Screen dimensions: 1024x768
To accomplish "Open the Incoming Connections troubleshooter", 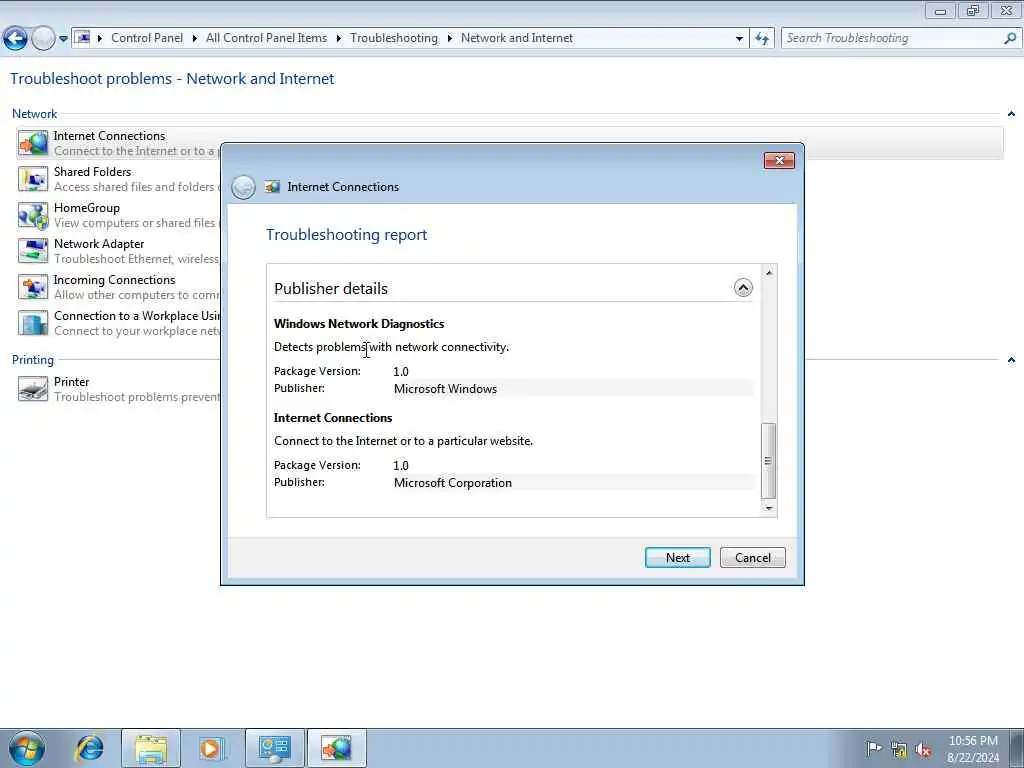I will [114, 280].
